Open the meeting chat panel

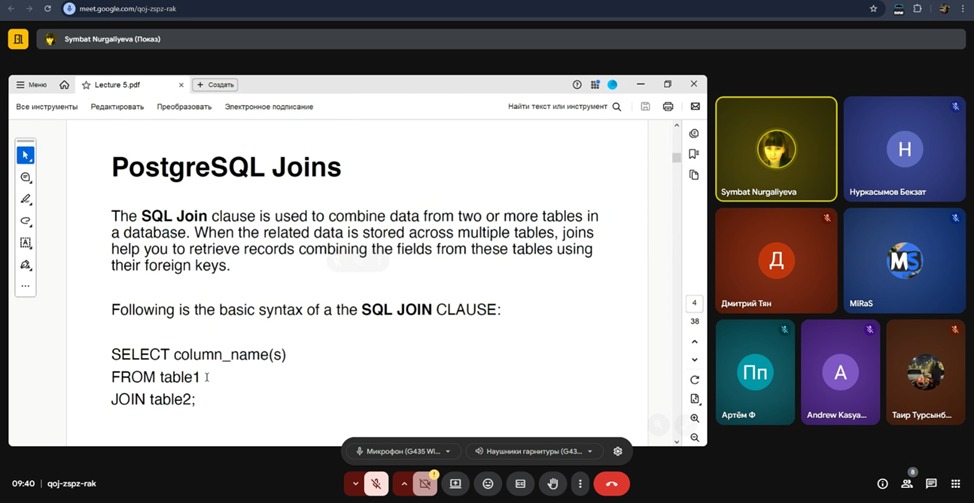pos(931,484)
